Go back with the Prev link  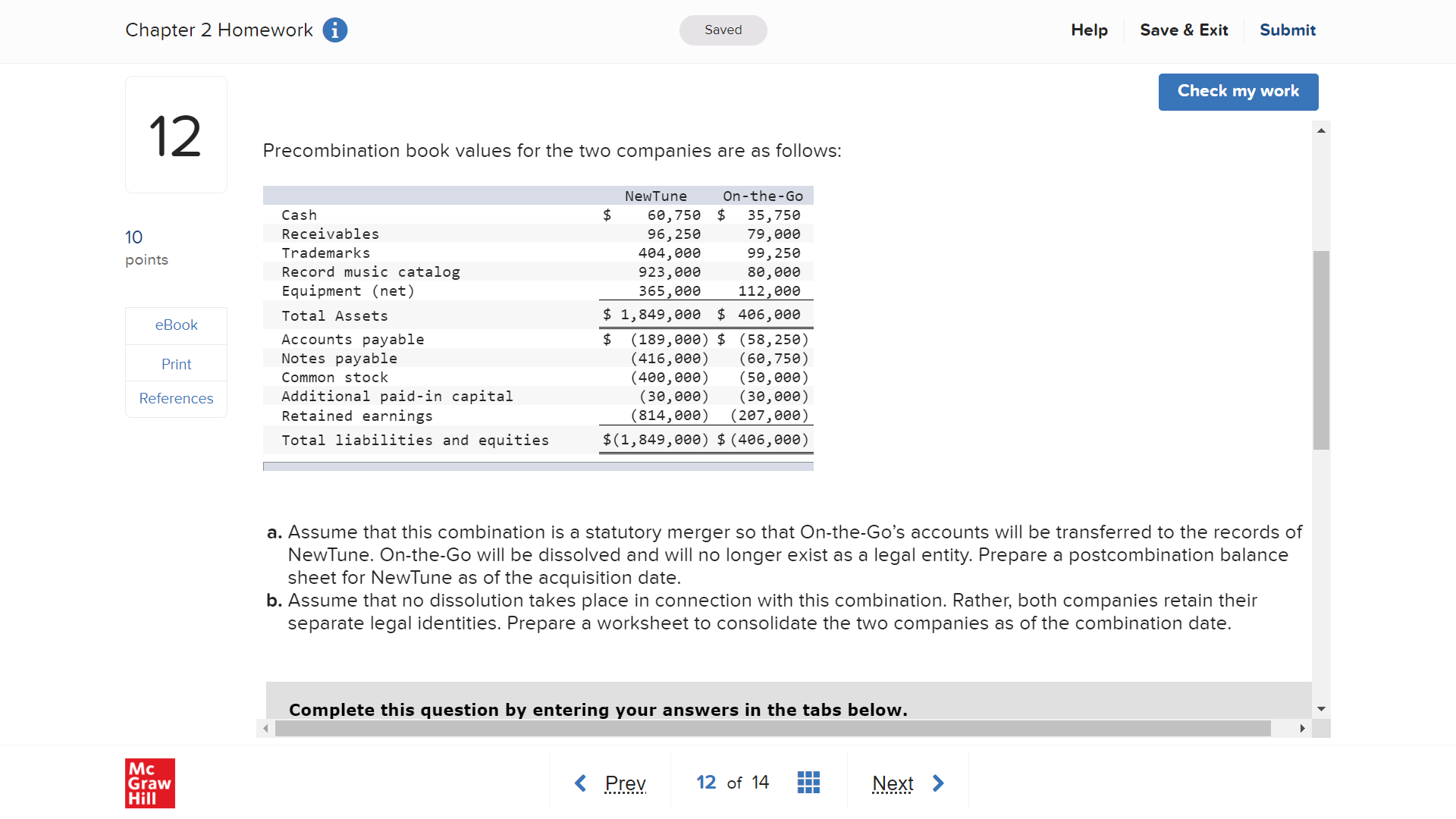pyautogui.click(x=625, y=783)
